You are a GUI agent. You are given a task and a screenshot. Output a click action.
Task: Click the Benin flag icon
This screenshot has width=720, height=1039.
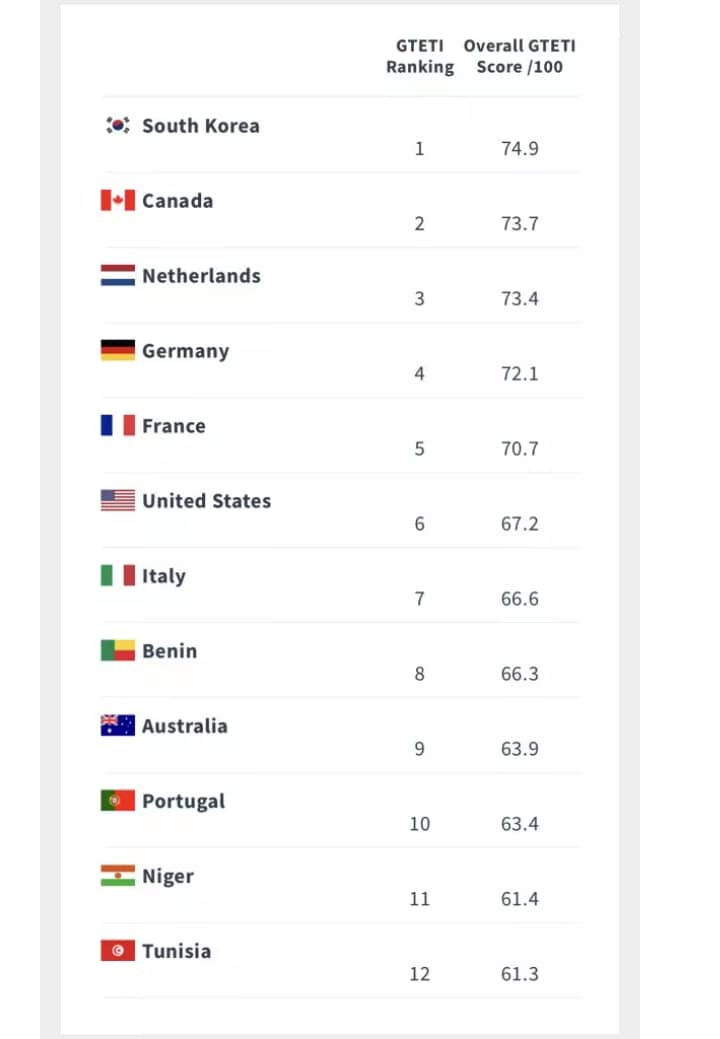click(x=118, y=651)
